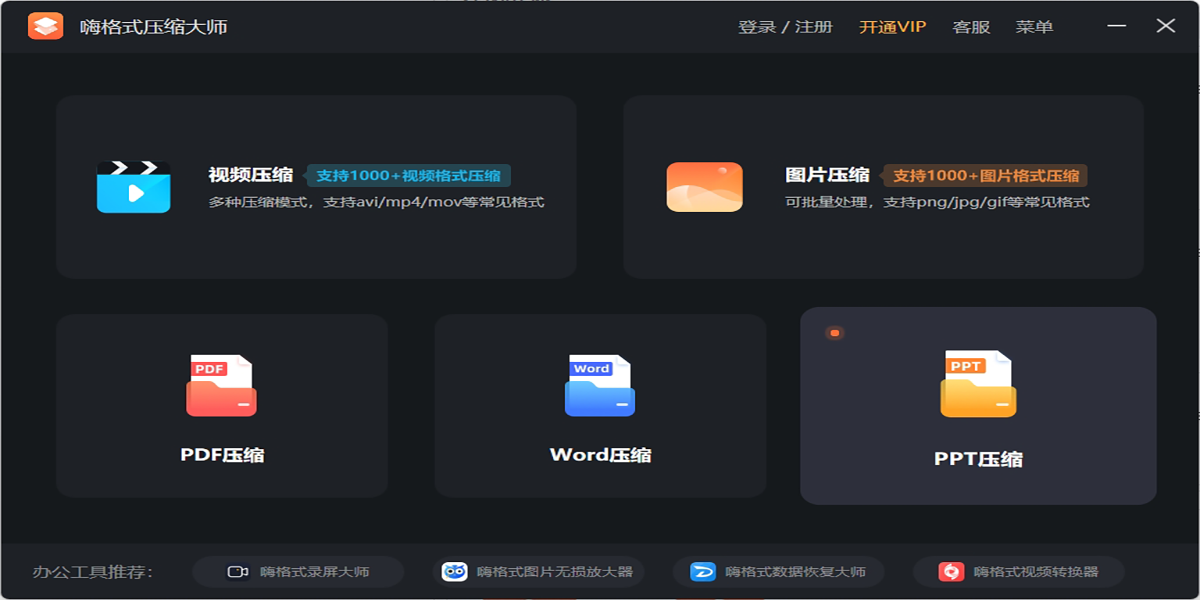Click the 支持1000+图片格式压缩 badge
The image size is (1200, 600).
click(x=985, y=176)
